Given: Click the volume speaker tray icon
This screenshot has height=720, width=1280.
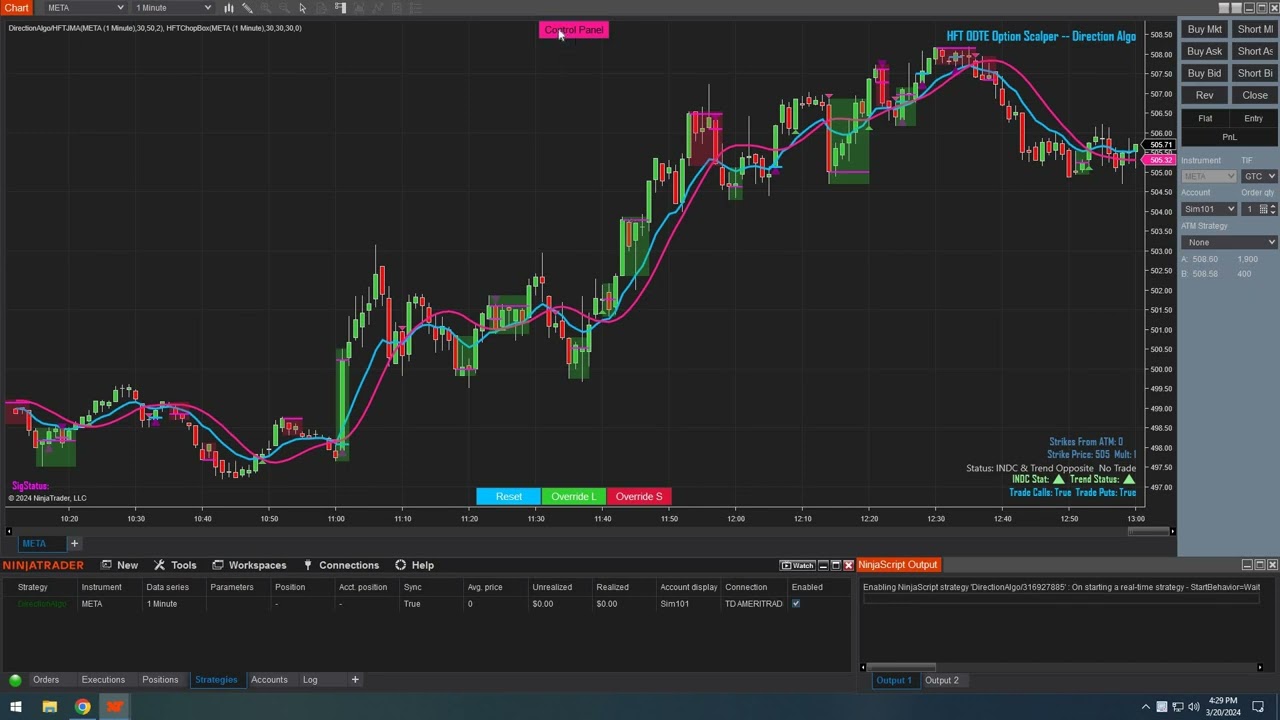Looking at the screenshot, I should click(x=1193, y=707).
